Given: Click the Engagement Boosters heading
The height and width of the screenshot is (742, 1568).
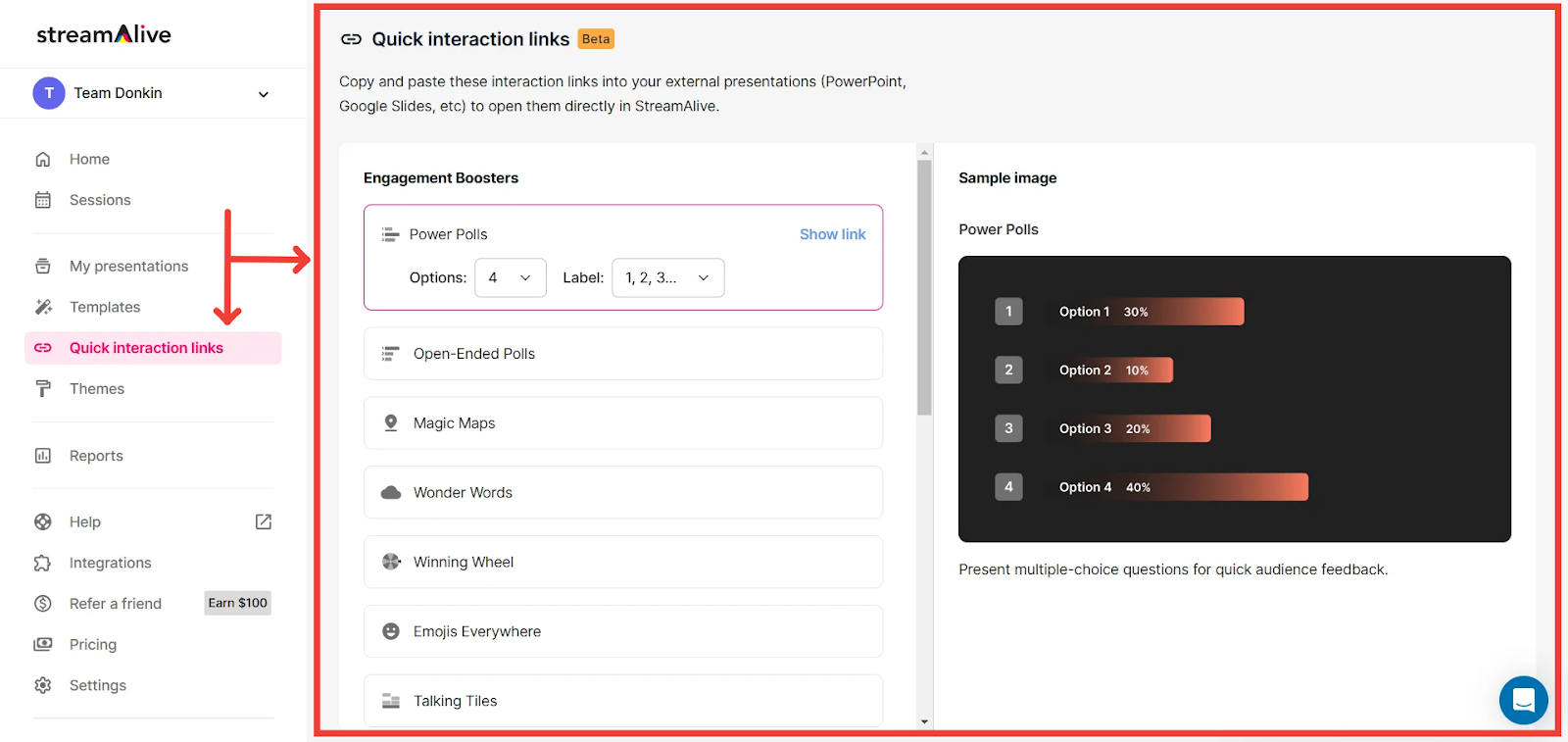Looking at the screenshot, I should point(441,178).
